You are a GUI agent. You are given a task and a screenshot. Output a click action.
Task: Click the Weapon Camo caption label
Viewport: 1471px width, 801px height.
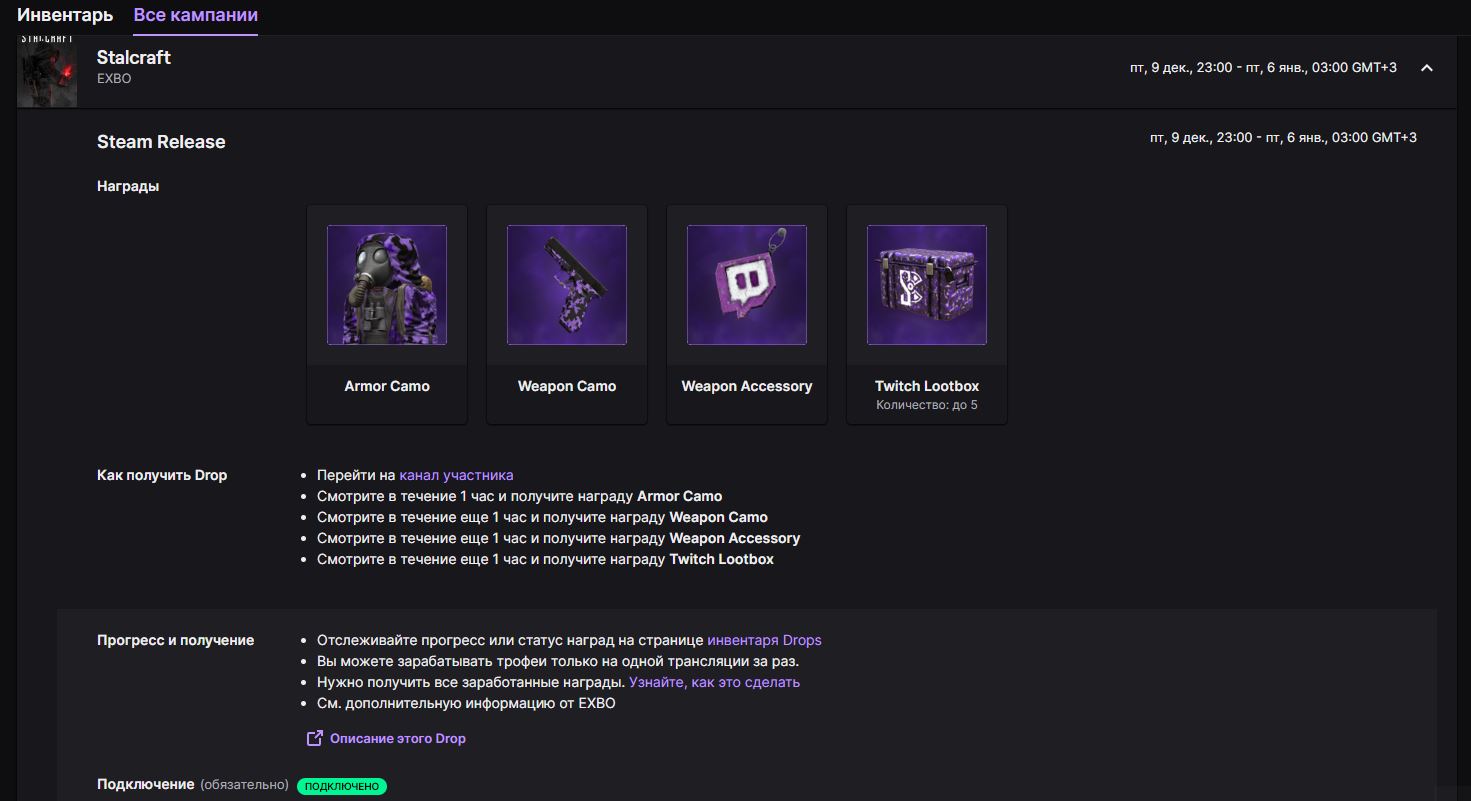[x=567, y=386]
